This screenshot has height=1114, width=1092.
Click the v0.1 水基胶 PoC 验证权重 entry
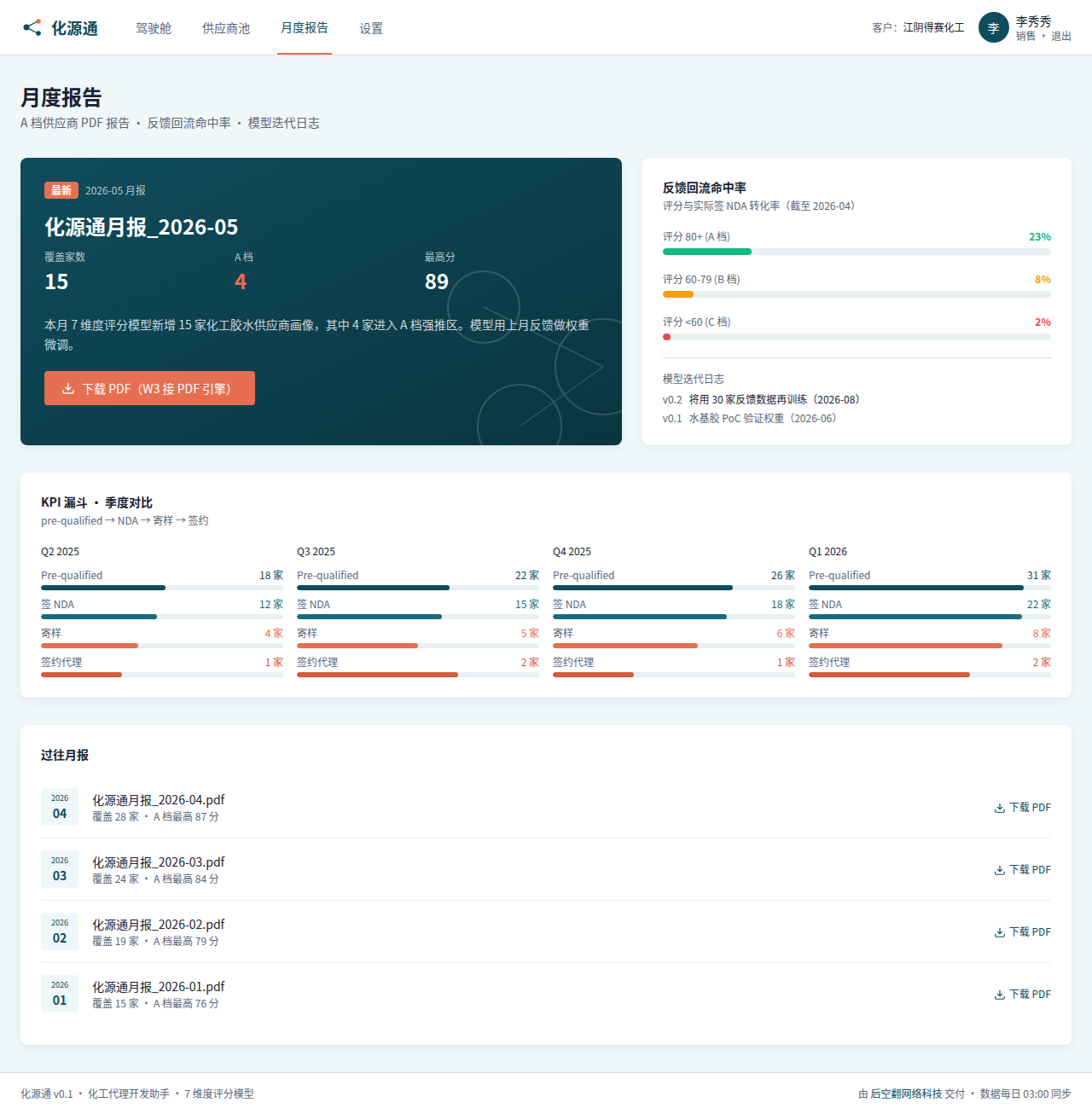[x=750, y=418]
